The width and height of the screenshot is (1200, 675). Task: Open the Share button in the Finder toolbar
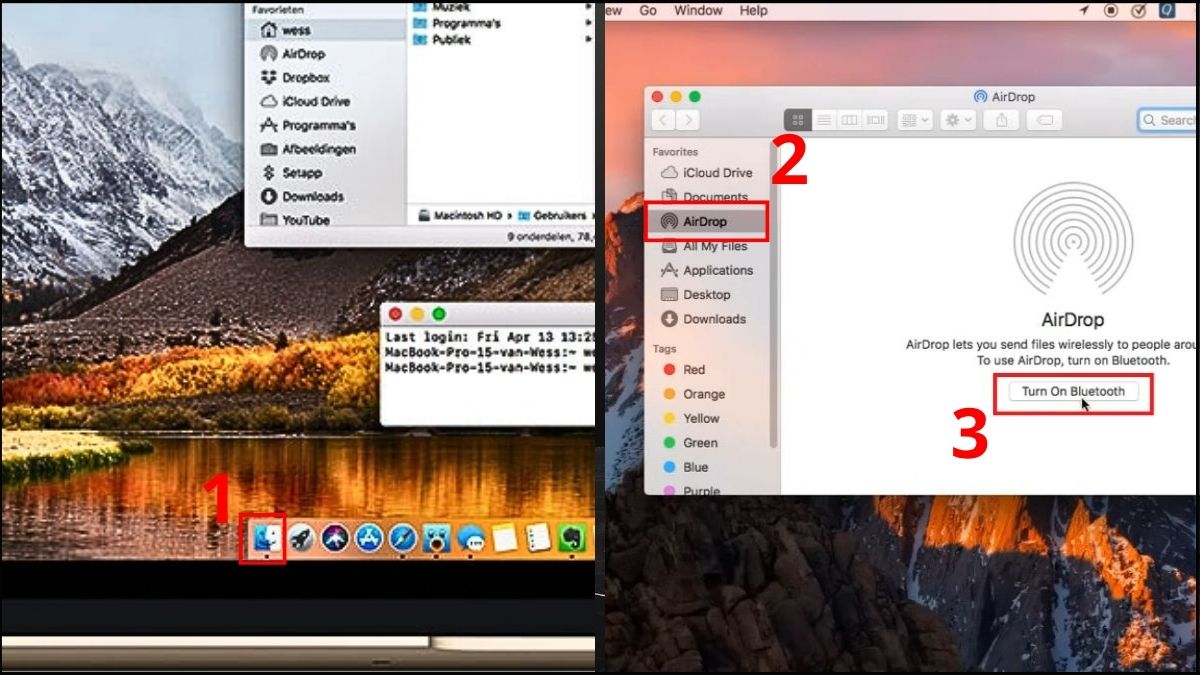coord(1001,120)
